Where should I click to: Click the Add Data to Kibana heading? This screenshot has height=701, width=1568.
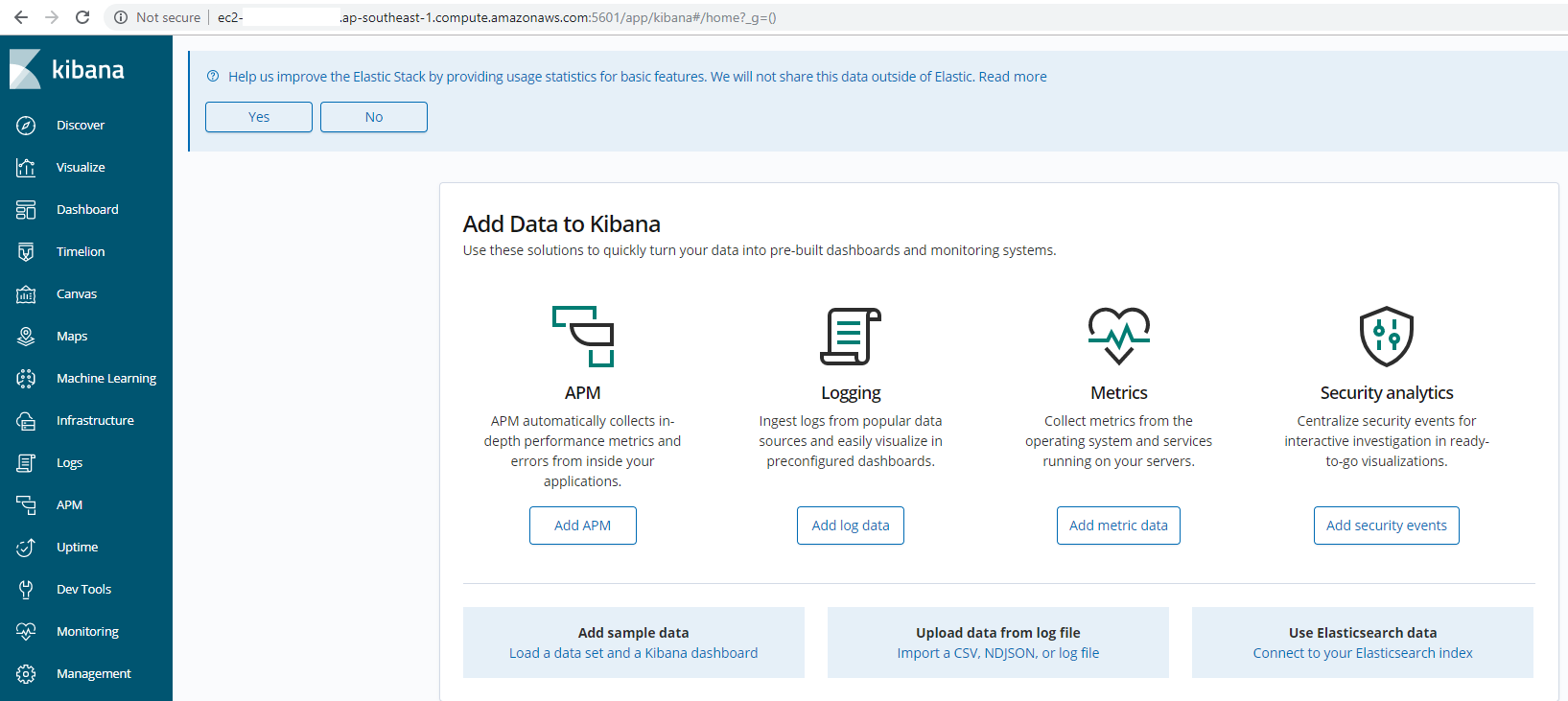click(x=562, y=224)
